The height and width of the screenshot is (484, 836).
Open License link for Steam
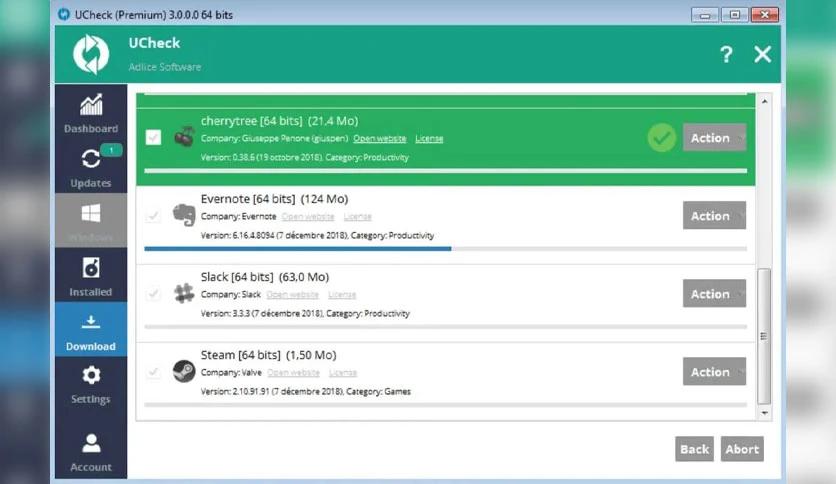(343, 373)
